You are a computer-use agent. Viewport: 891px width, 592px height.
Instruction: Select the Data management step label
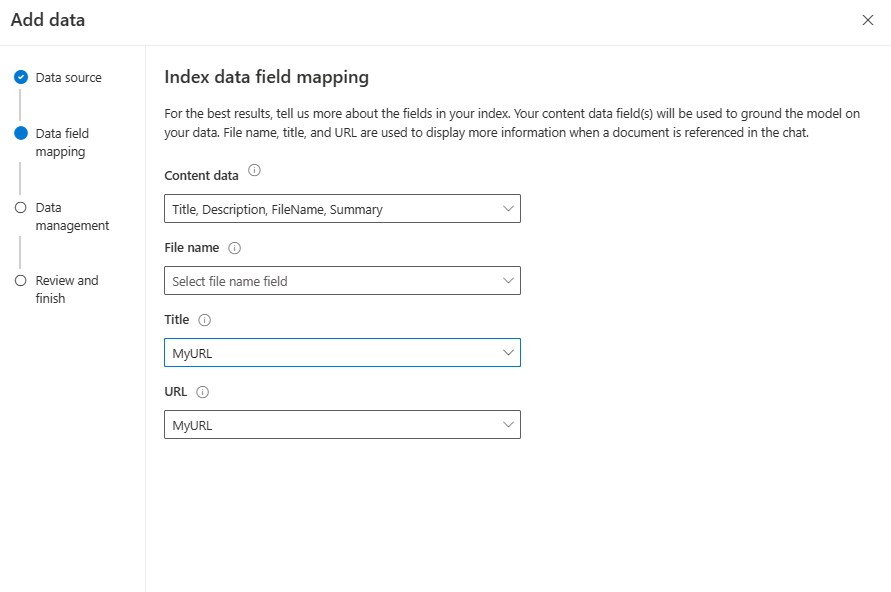tap(72, 216)
